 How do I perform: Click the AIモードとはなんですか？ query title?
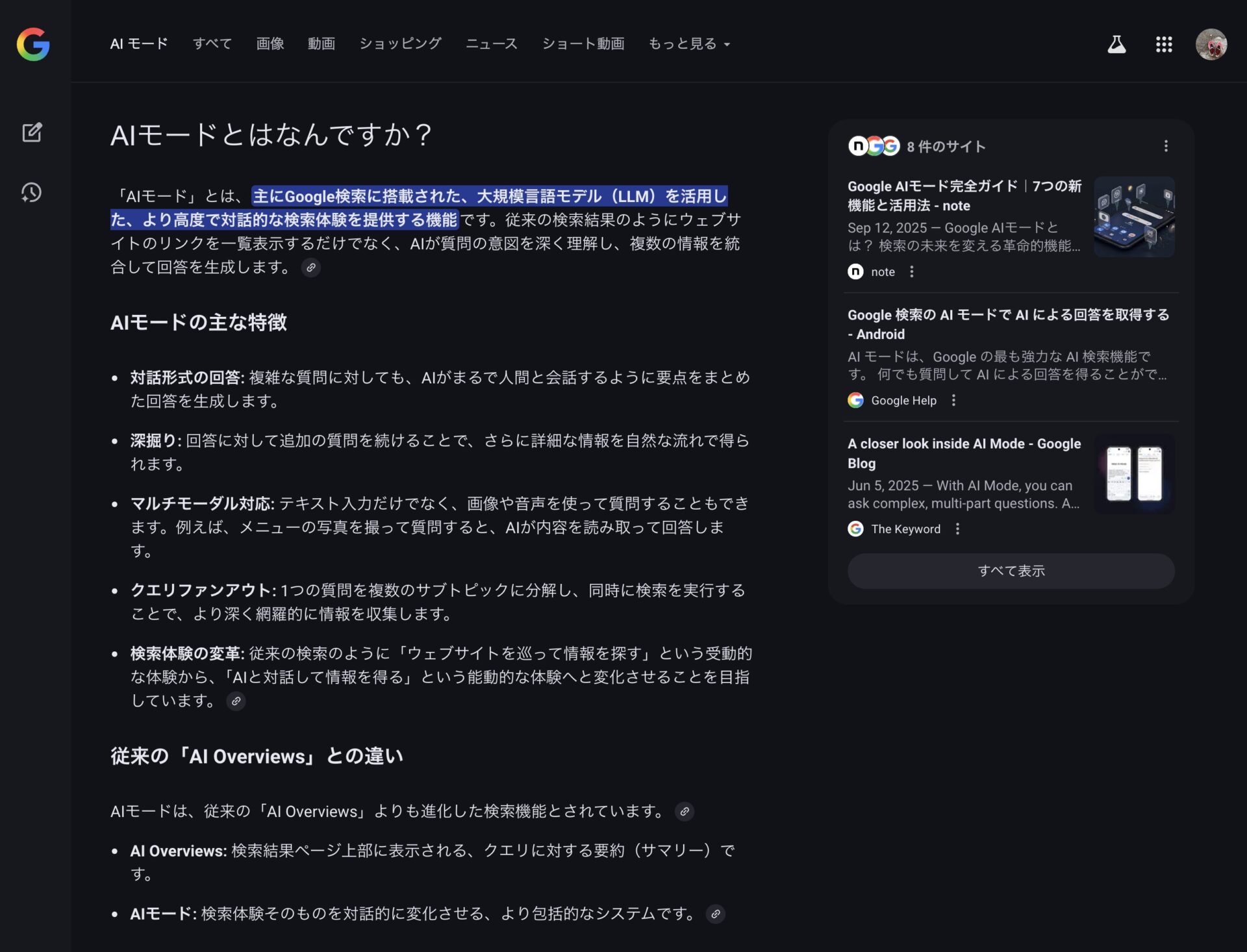271,134
